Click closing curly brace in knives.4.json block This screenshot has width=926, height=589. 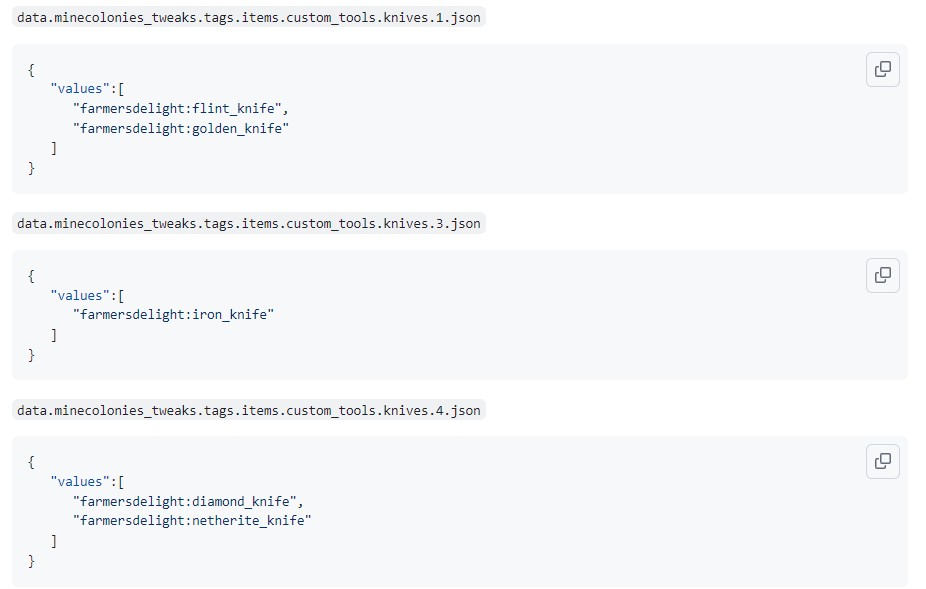(32, 560)
